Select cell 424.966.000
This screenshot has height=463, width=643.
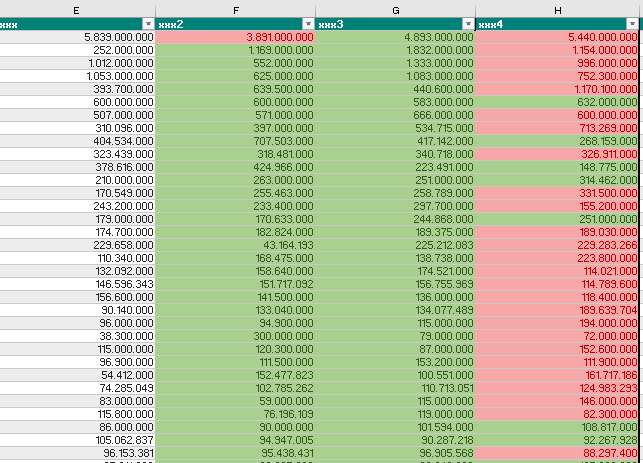pyautogui.click(x=235, y=167)
